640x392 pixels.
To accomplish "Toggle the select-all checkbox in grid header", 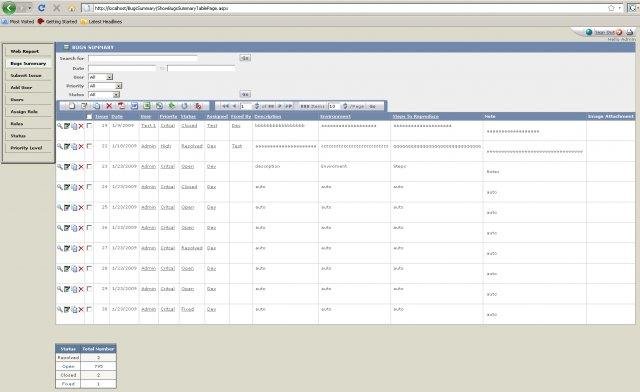I will 89,117.
